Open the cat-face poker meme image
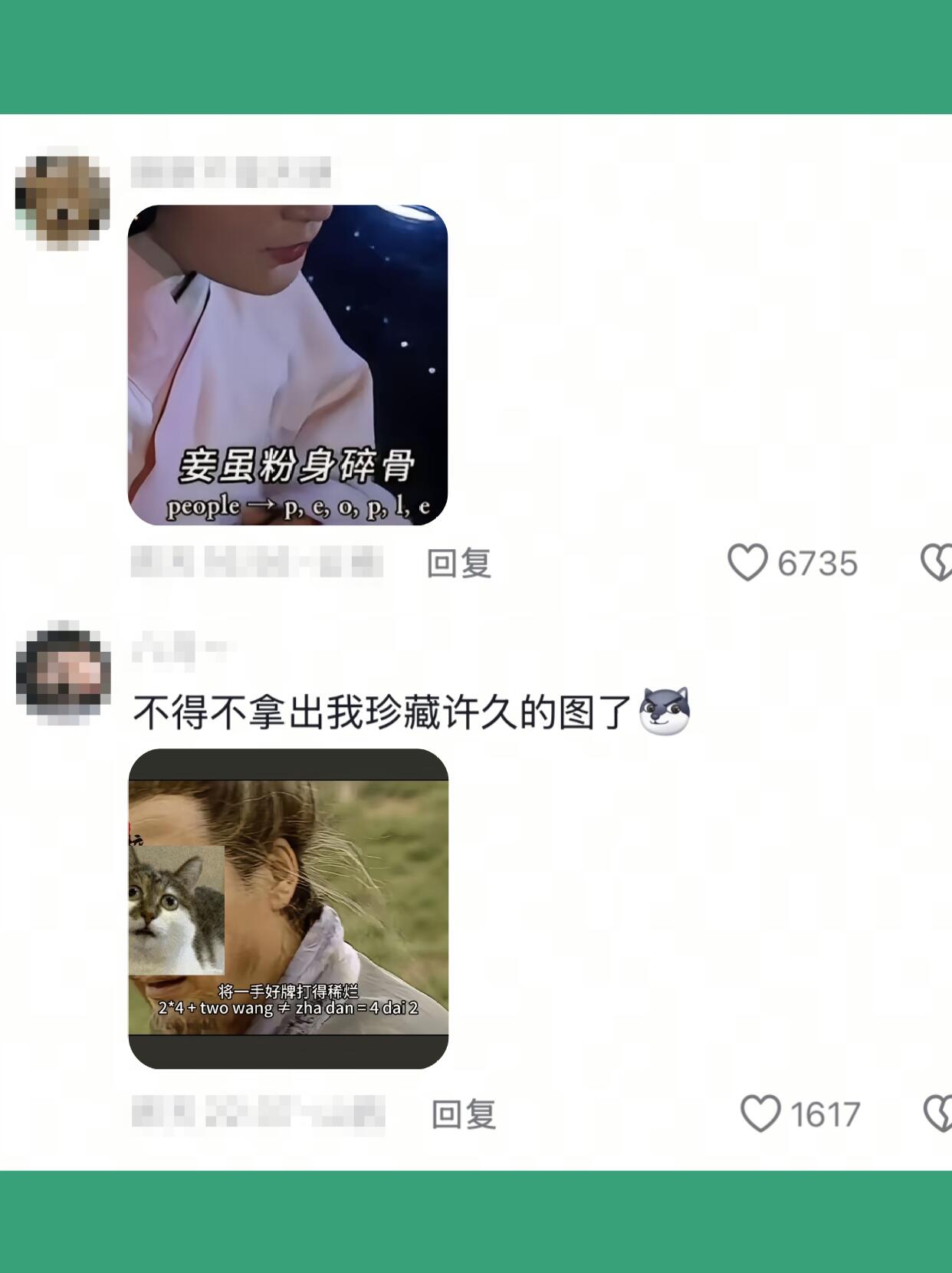The image size is (952, 1273). tap(288, 909)
